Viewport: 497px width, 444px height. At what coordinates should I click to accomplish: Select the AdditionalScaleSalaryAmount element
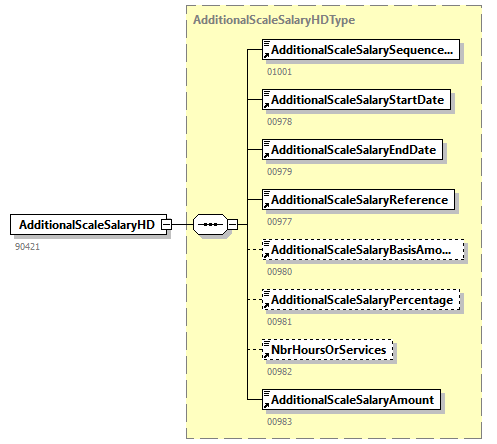click(351, 400)
